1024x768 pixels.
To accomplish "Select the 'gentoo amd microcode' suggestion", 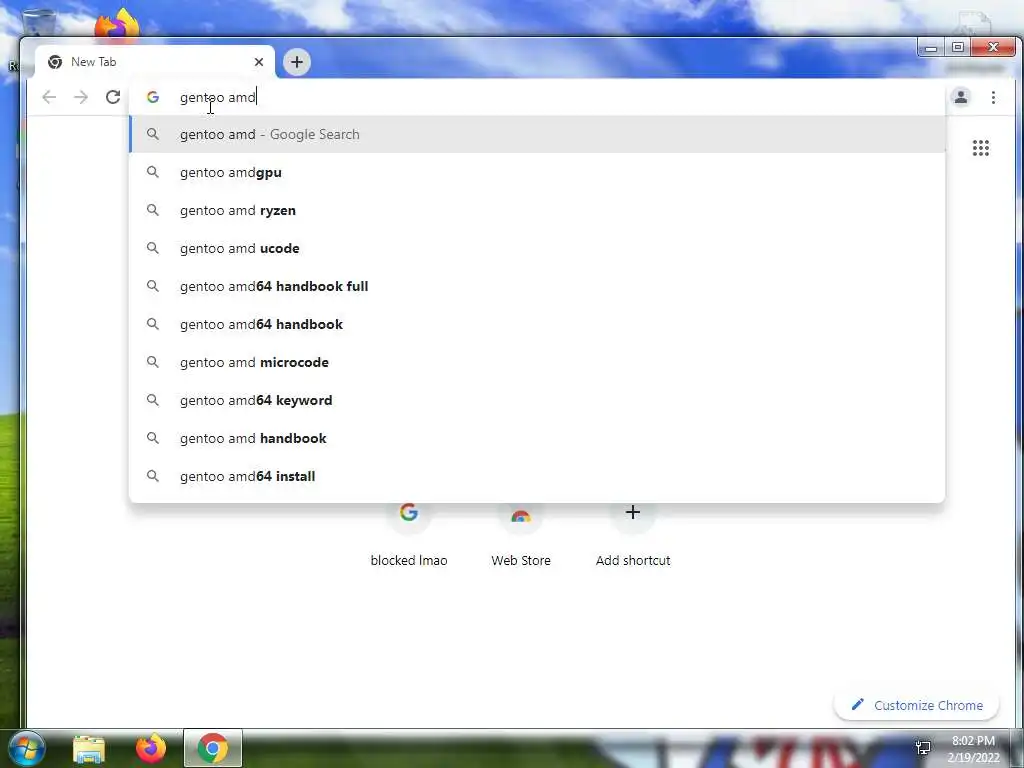I will [x=537, y=362].
